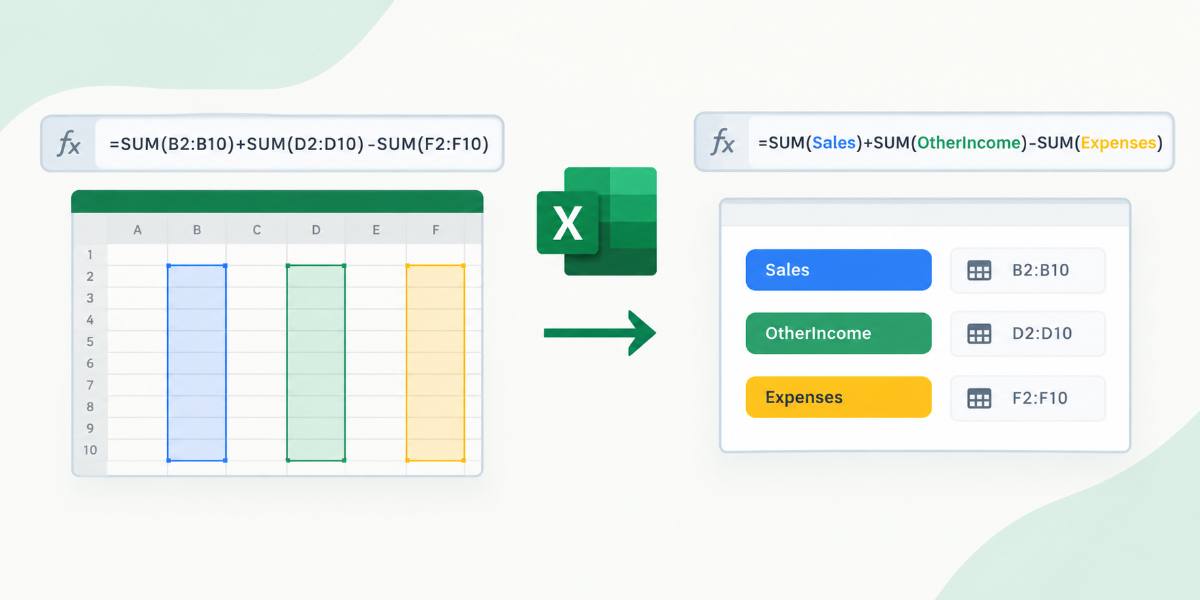Click the fx icon of the right formula bar
The height and width of the screenshot is (600, 1200).
point(722,143)
